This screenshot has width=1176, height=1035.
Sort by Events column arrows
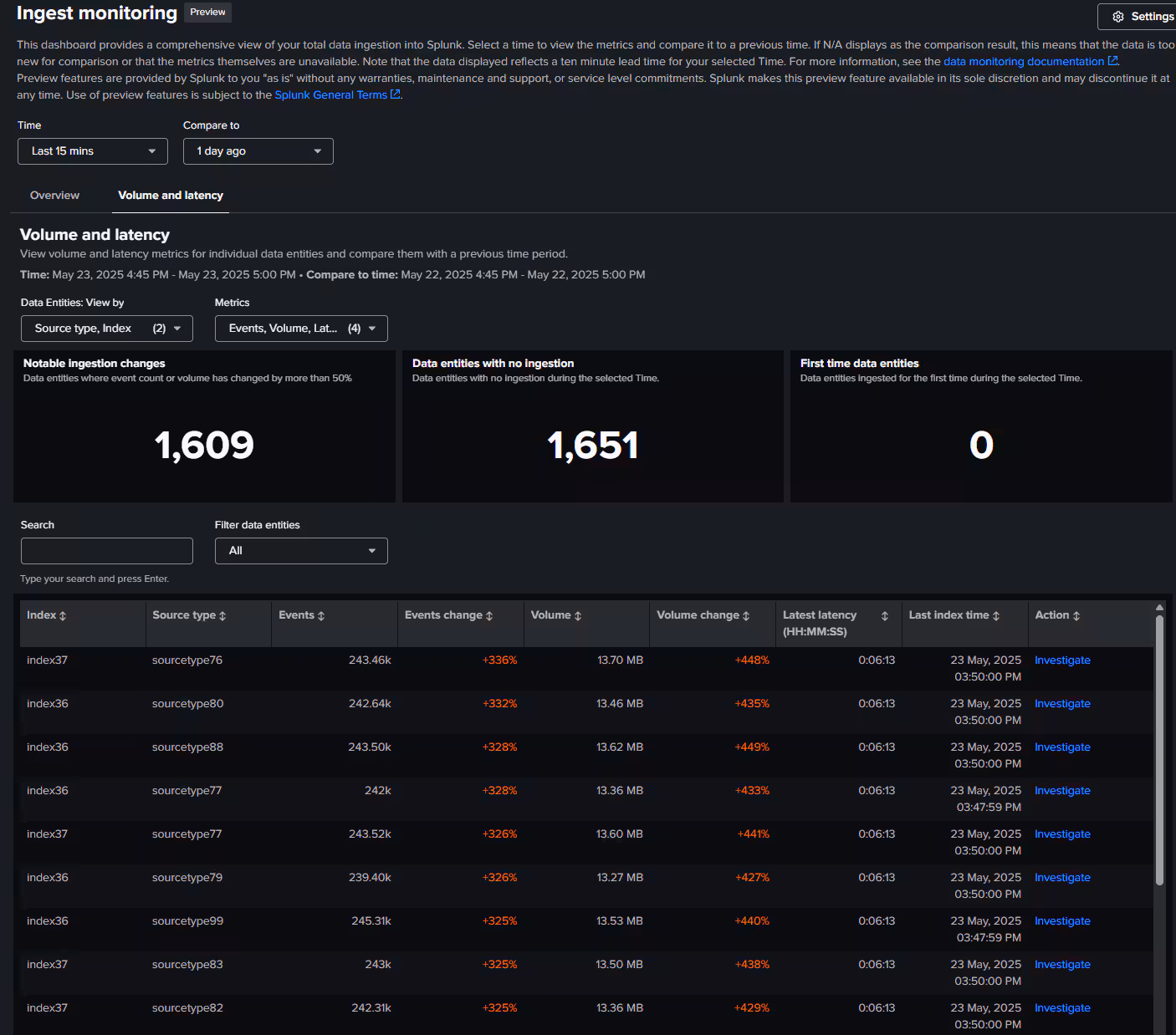tap(321, 616)
